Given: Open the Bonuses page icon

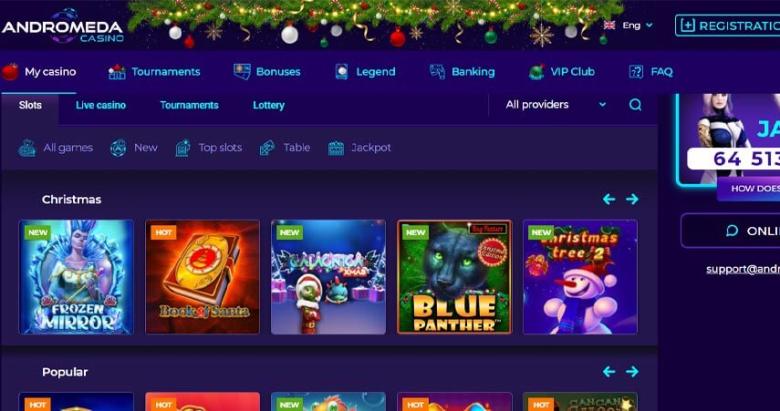Looking at the screenshot, I should click(x=242, y=72).
